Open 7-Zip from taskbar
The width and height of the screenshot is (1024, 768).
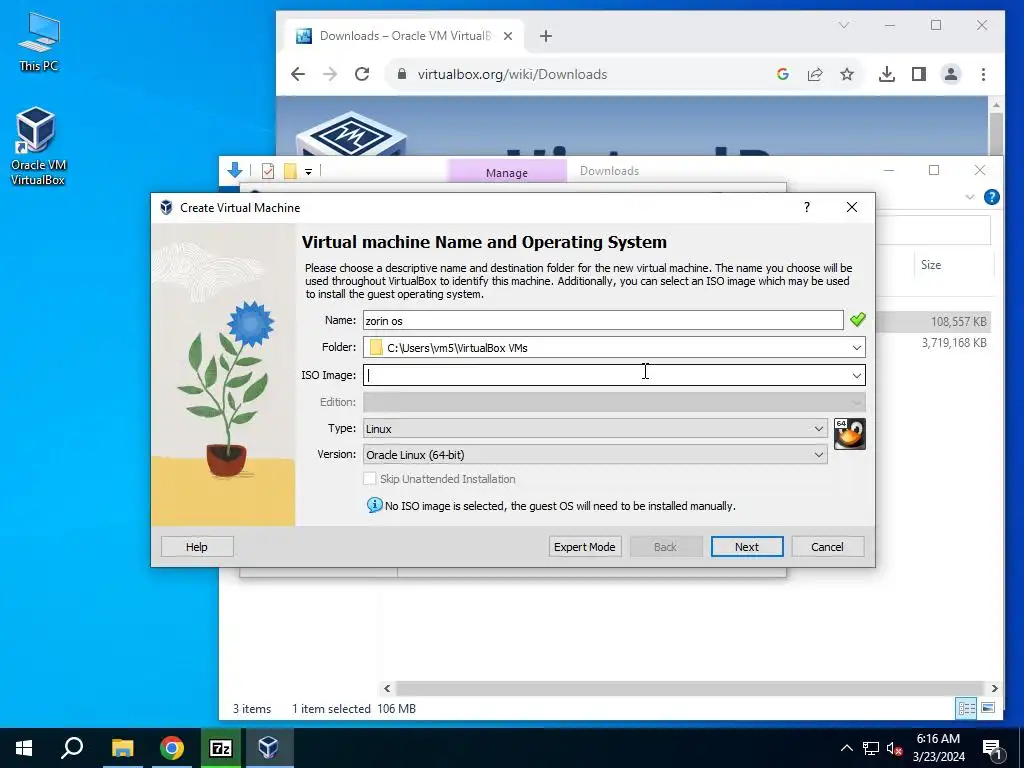tap(220, 748)
